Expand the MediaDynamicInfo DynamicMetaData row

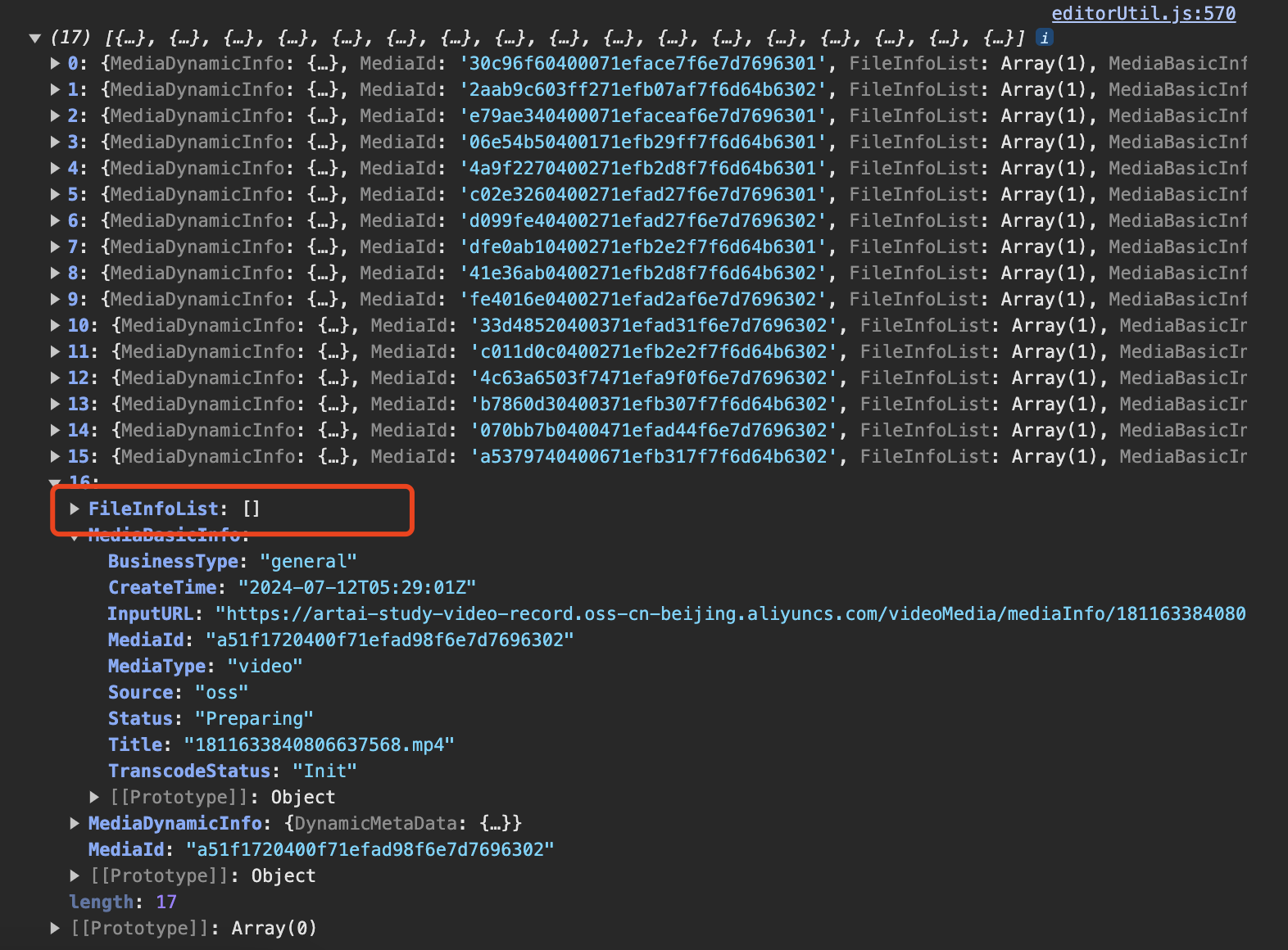[x=75, y=823]
